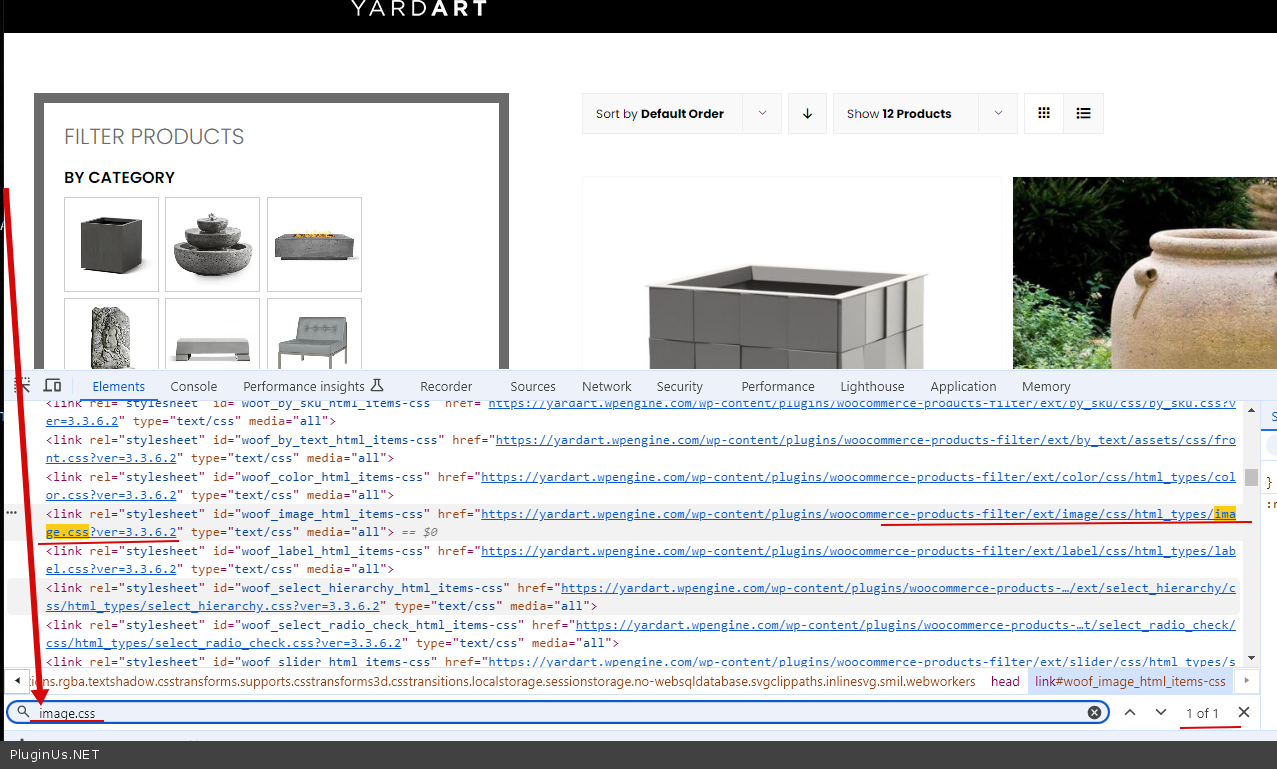This screenshot has height=769, width=1277.
Task: Switch to list view layout
Action: click(x=1083, y=114)
